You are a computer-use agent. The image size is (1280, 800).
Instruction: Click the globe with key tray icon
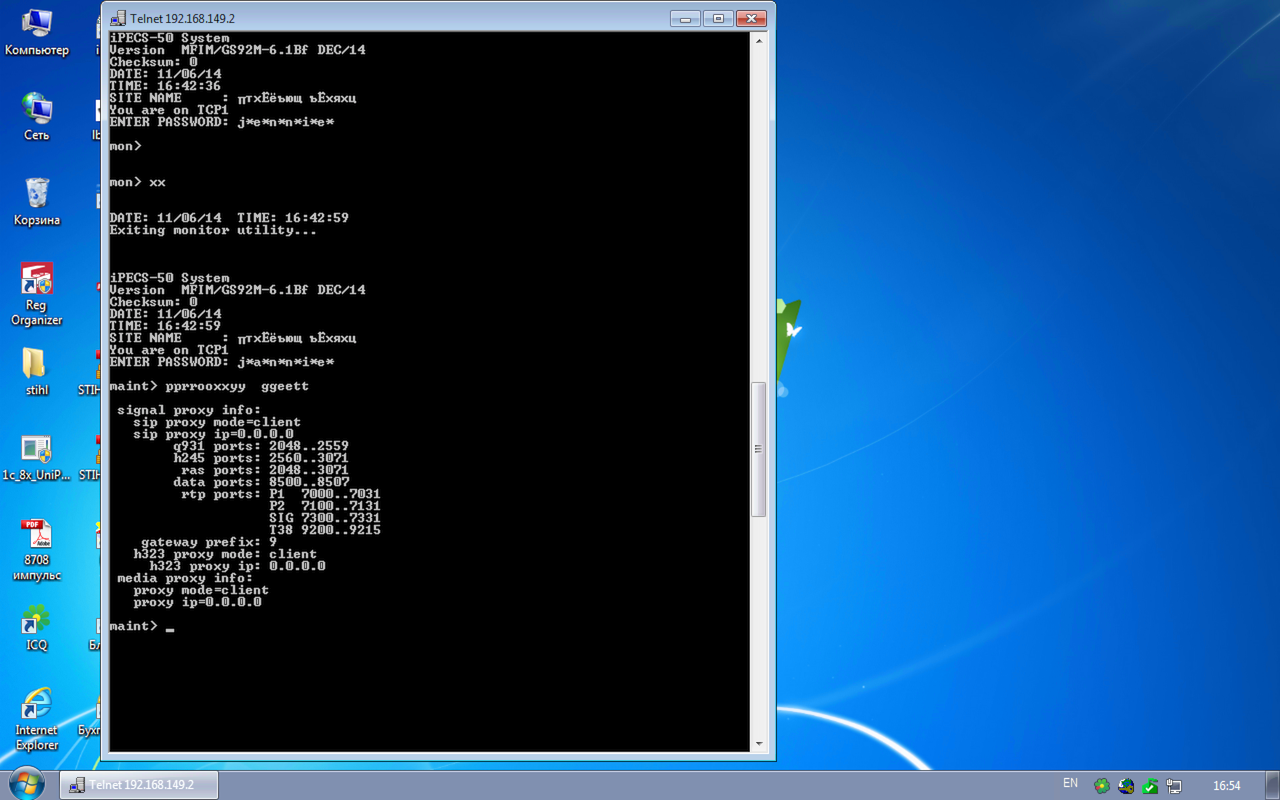point(1126,786)
